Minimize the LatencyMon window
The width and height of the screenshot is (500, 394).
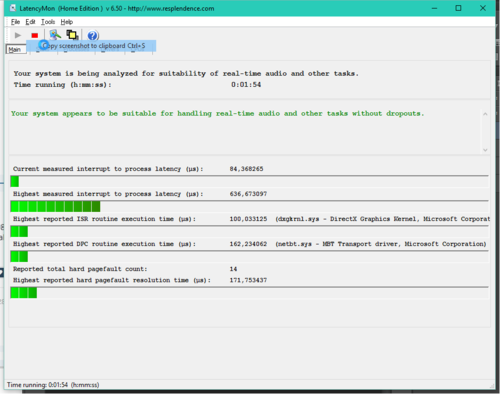434,8
